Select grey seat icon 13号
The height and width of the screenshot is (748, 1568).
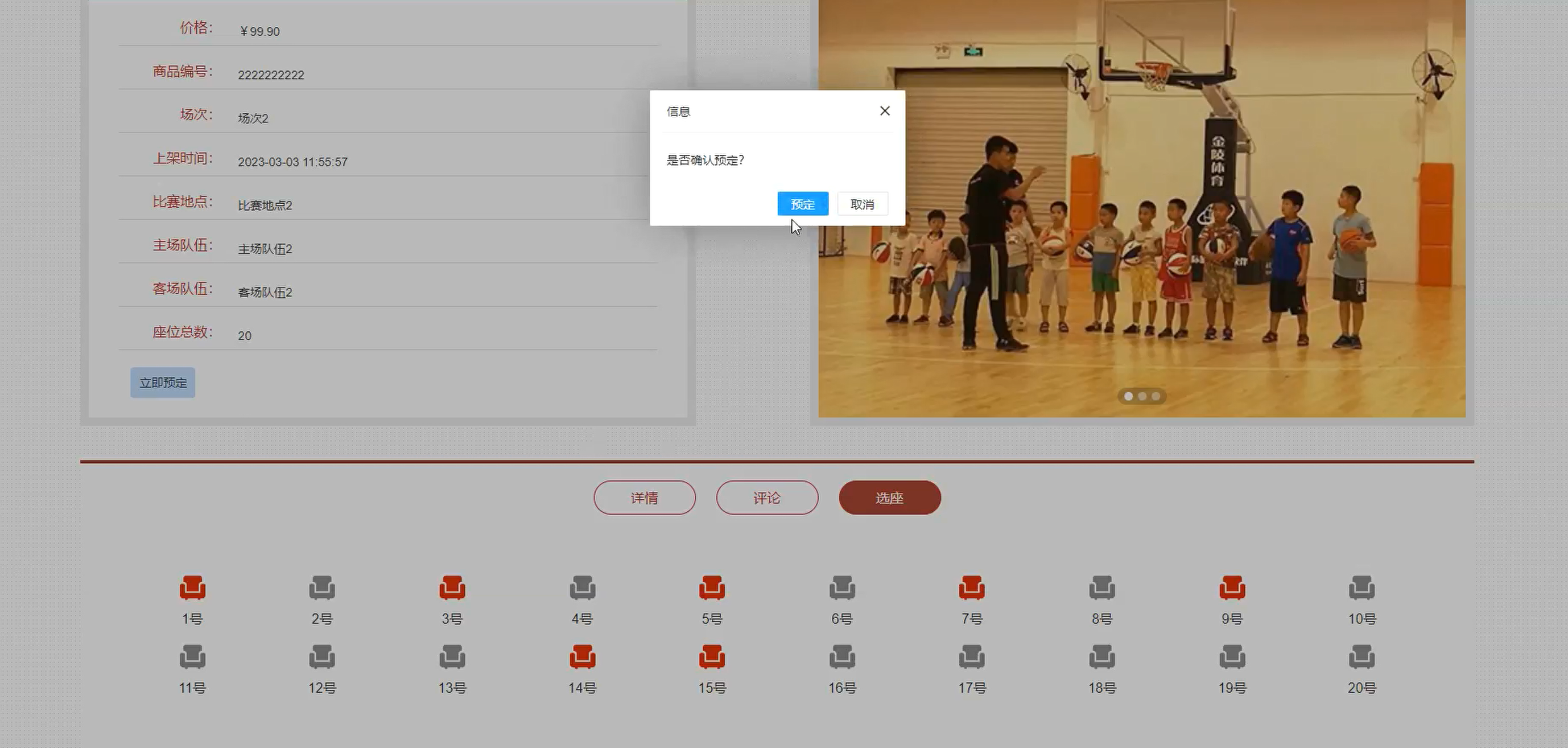452,656
